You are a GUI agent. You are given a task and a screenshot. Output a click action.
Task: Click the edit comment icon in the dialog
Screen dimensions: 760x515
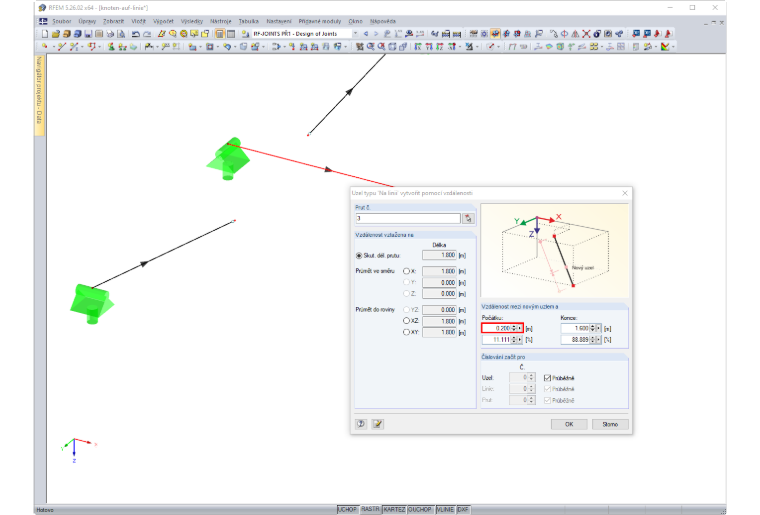[x=378, y=424]
